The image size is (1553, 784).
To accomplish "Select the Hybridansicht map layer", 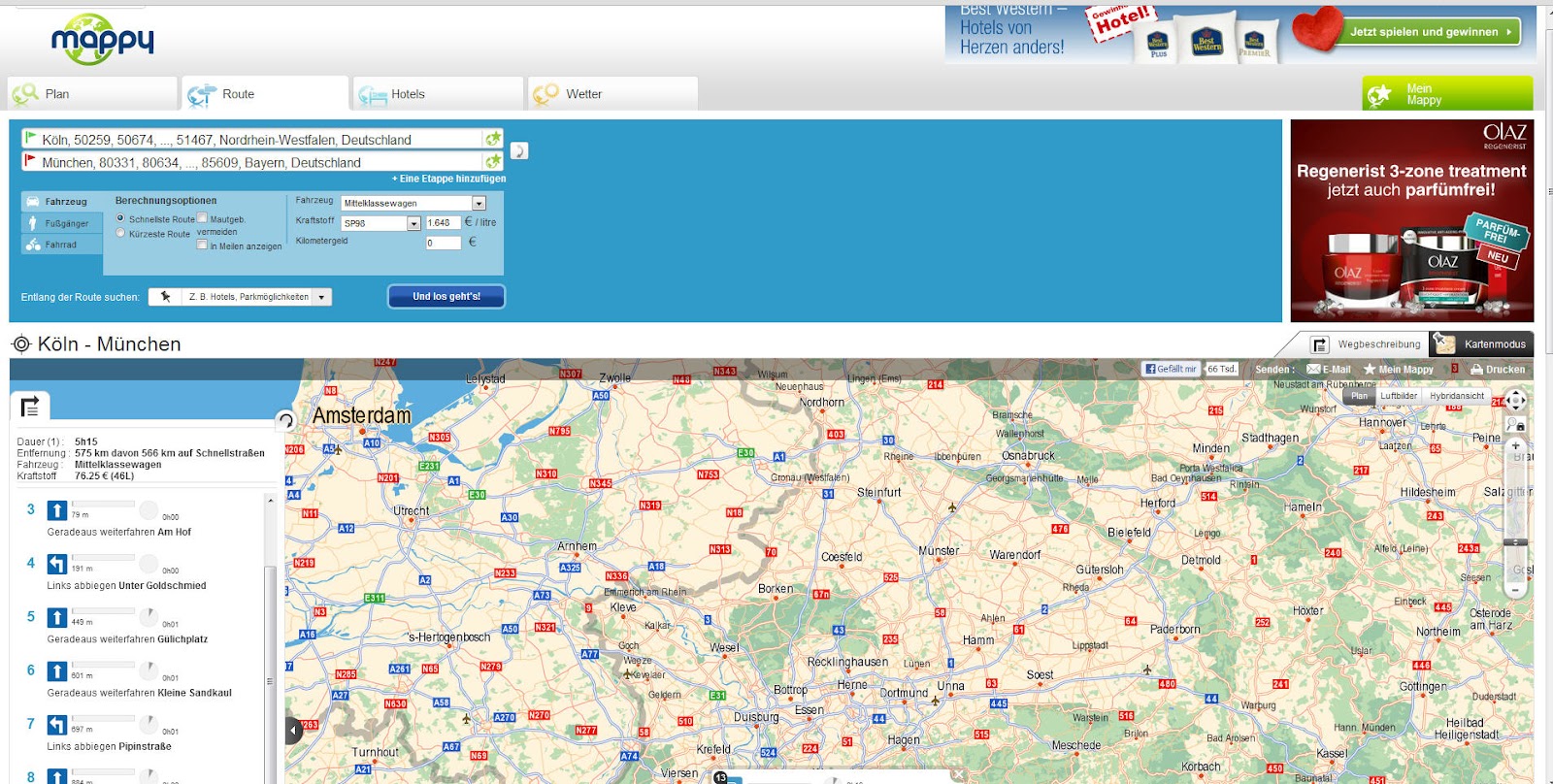I will (1456, 396).
